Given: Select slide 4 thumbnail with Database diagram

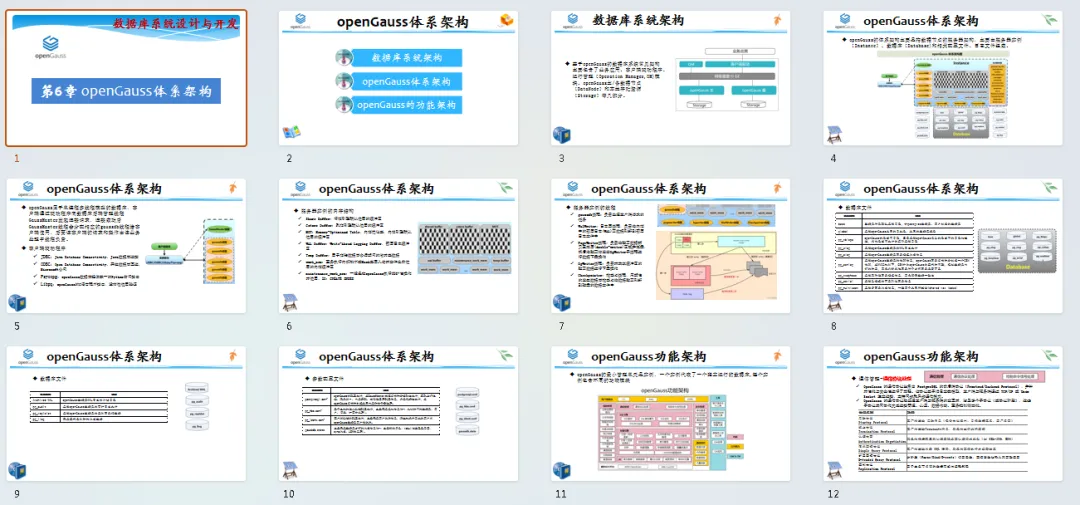Looking at the screenshot, I should coord(943,78).
